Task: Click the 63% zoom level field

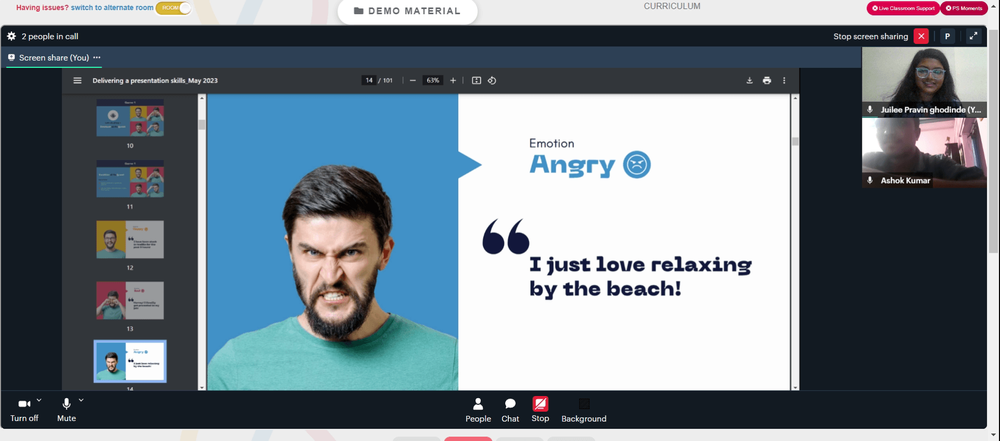Action: [433, 80]
